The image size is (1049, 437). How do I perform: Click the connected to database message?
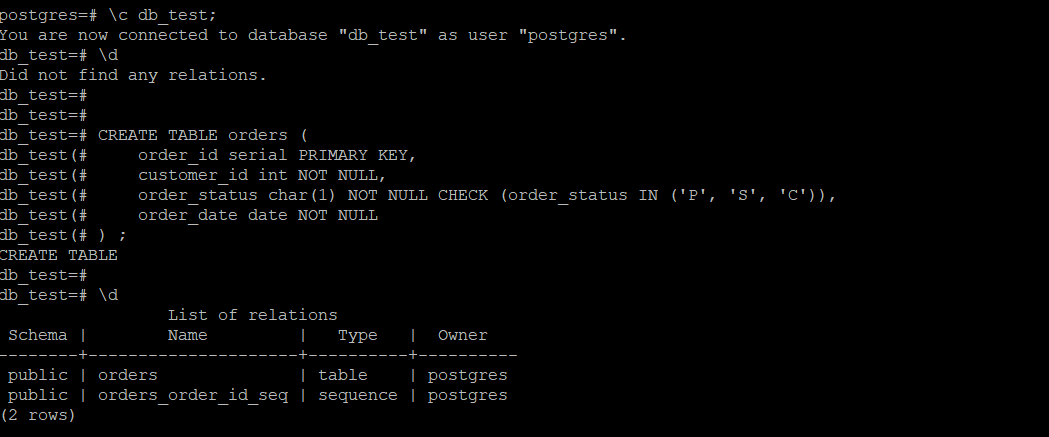coord(313,35)
